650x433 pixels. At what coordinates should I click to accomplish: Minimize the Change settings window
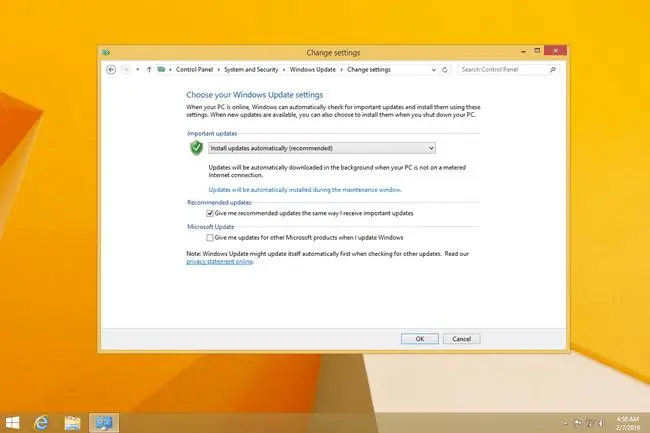523,51
